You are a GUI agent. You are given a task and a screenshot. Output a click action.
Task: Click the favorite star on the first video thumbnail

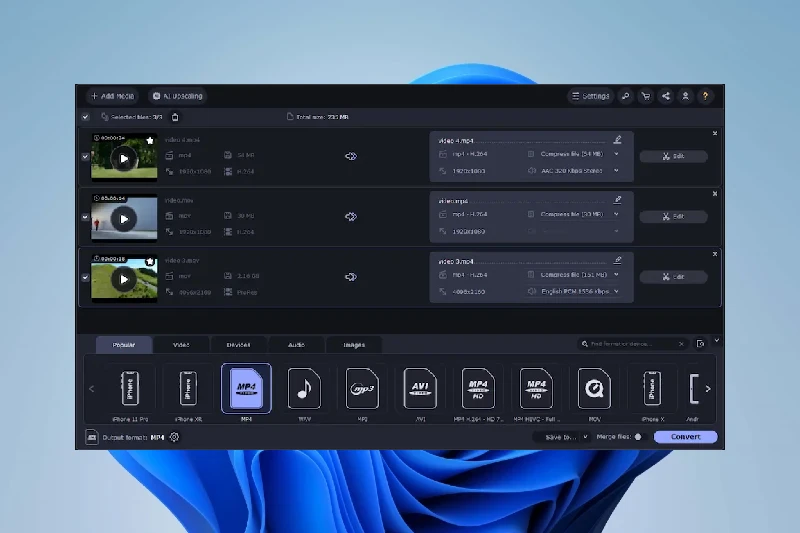tap(150, 140)
